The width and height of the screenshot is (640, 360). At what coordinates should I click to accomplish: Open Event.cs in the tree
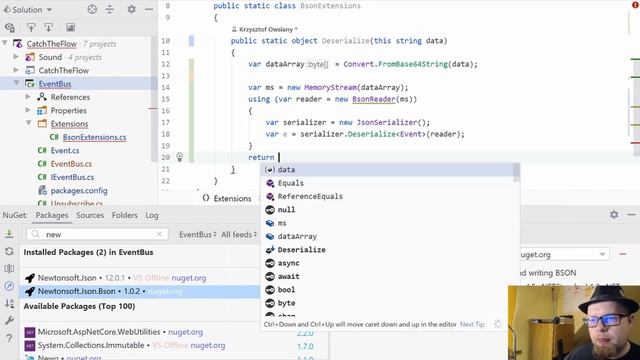(x=65, y=151)
